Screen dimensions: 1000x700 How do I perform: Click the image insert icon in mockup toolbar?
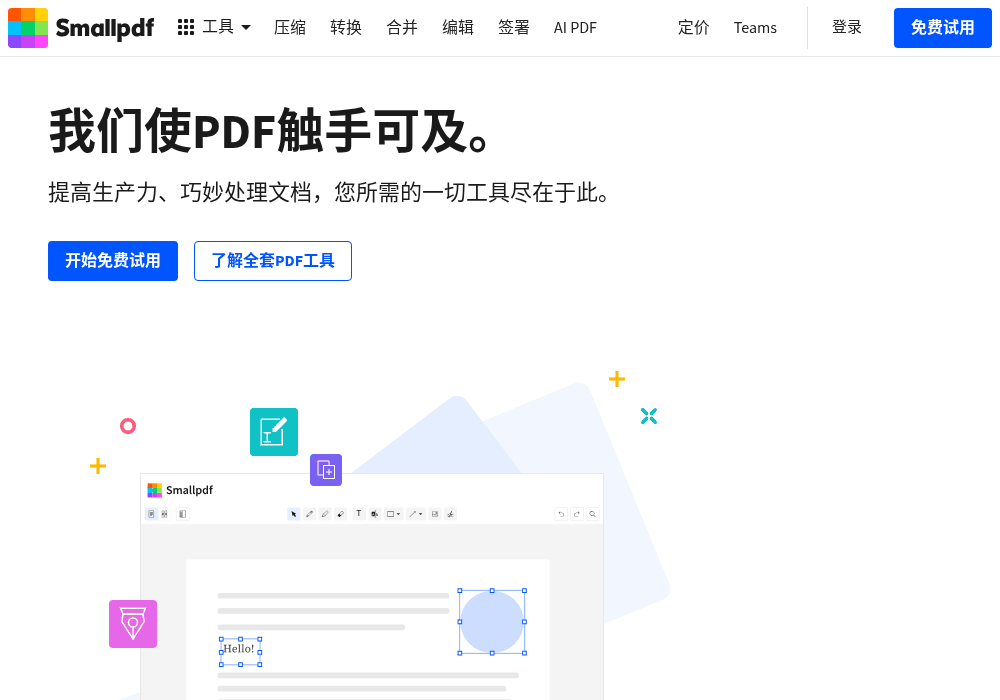pyautogui.click(x=435, y=514)
